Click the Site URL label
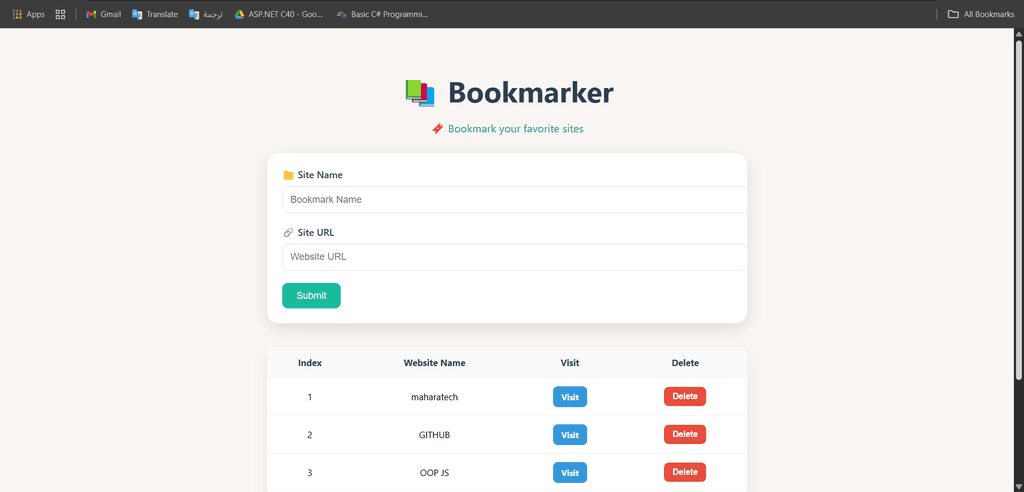Image resolution: width=1024 pixels, height=492 pixels. click(316, 233)
